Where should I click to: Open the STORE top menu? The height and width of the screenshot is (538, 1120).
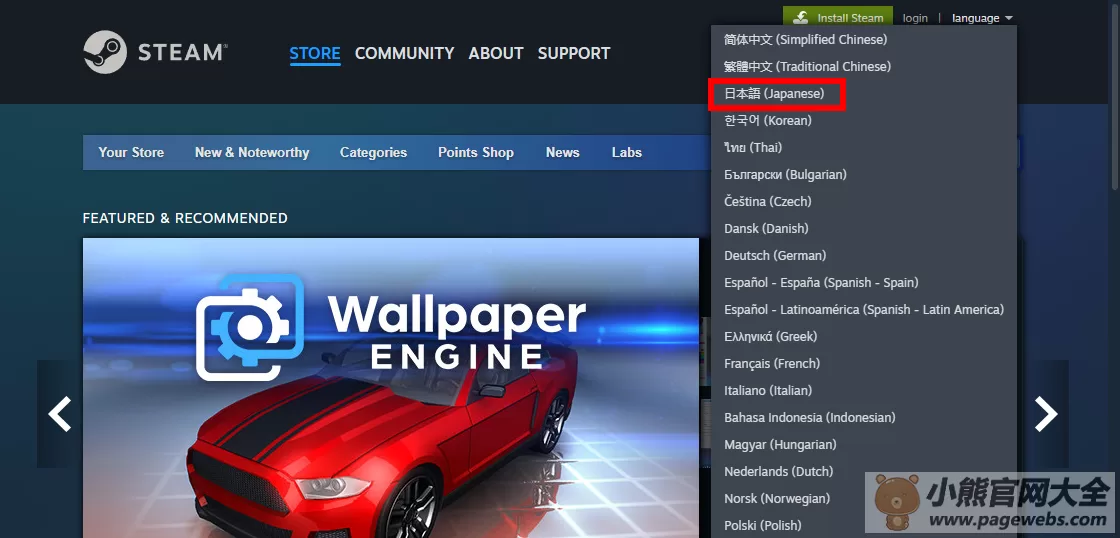pyautogui.click(x=315, y=54)
